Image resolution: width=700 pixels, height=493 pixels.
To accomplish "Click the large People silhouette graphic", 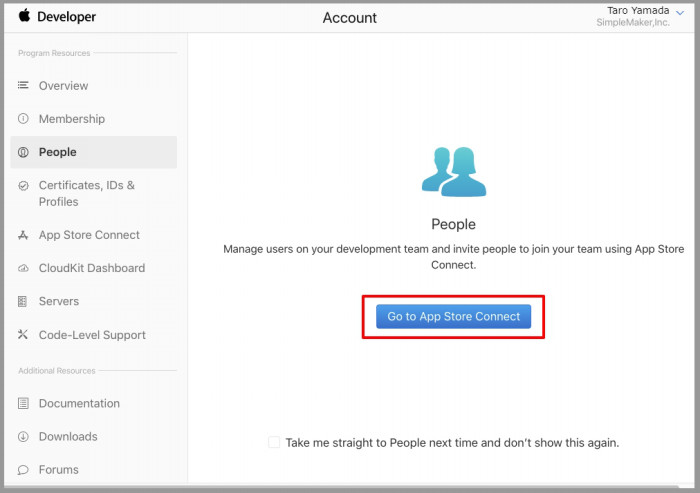I will (454, 171).
